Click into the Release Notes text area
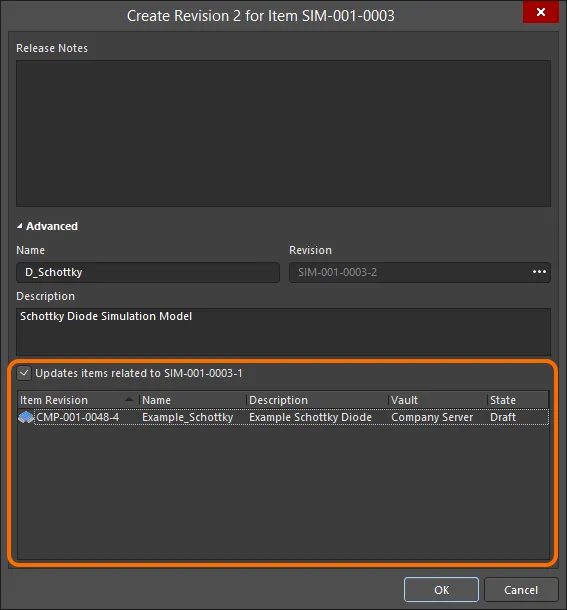The image size is (567, 610). (283, 133)
